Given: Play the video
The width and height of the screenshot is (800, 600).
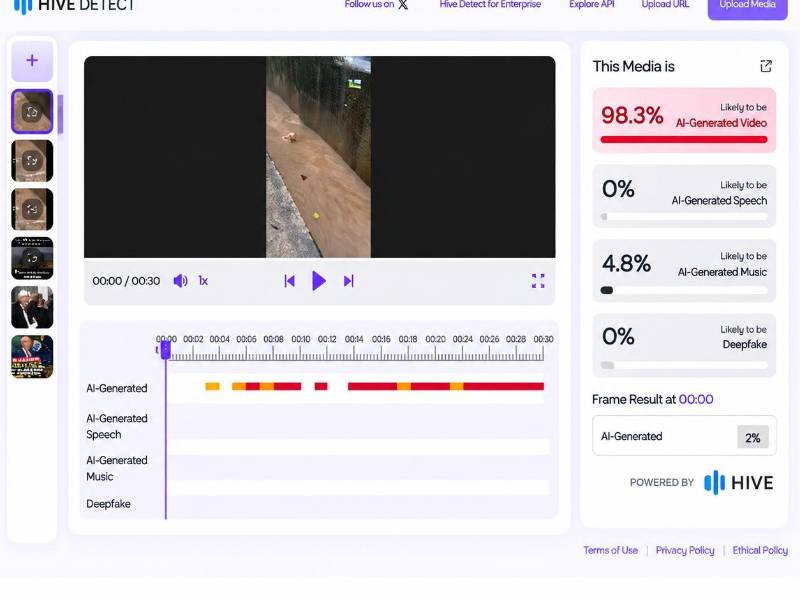Looking at the screenshot, I should 319,281.
